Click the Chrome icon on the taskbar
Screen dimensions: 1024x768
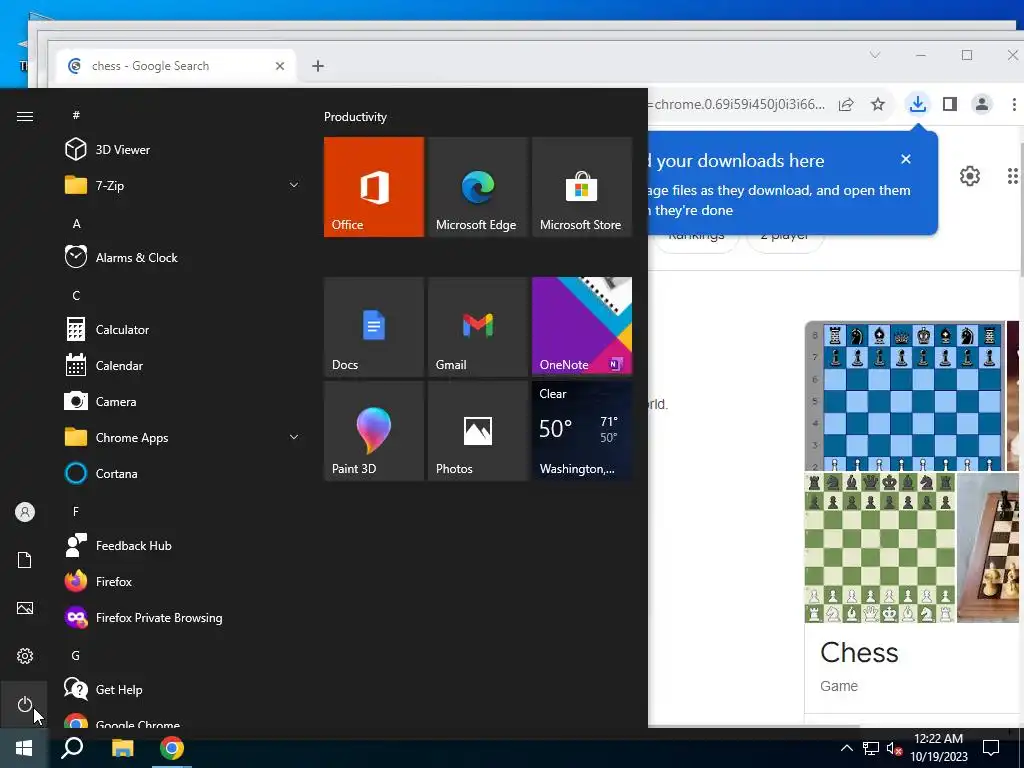pos(172,748)
